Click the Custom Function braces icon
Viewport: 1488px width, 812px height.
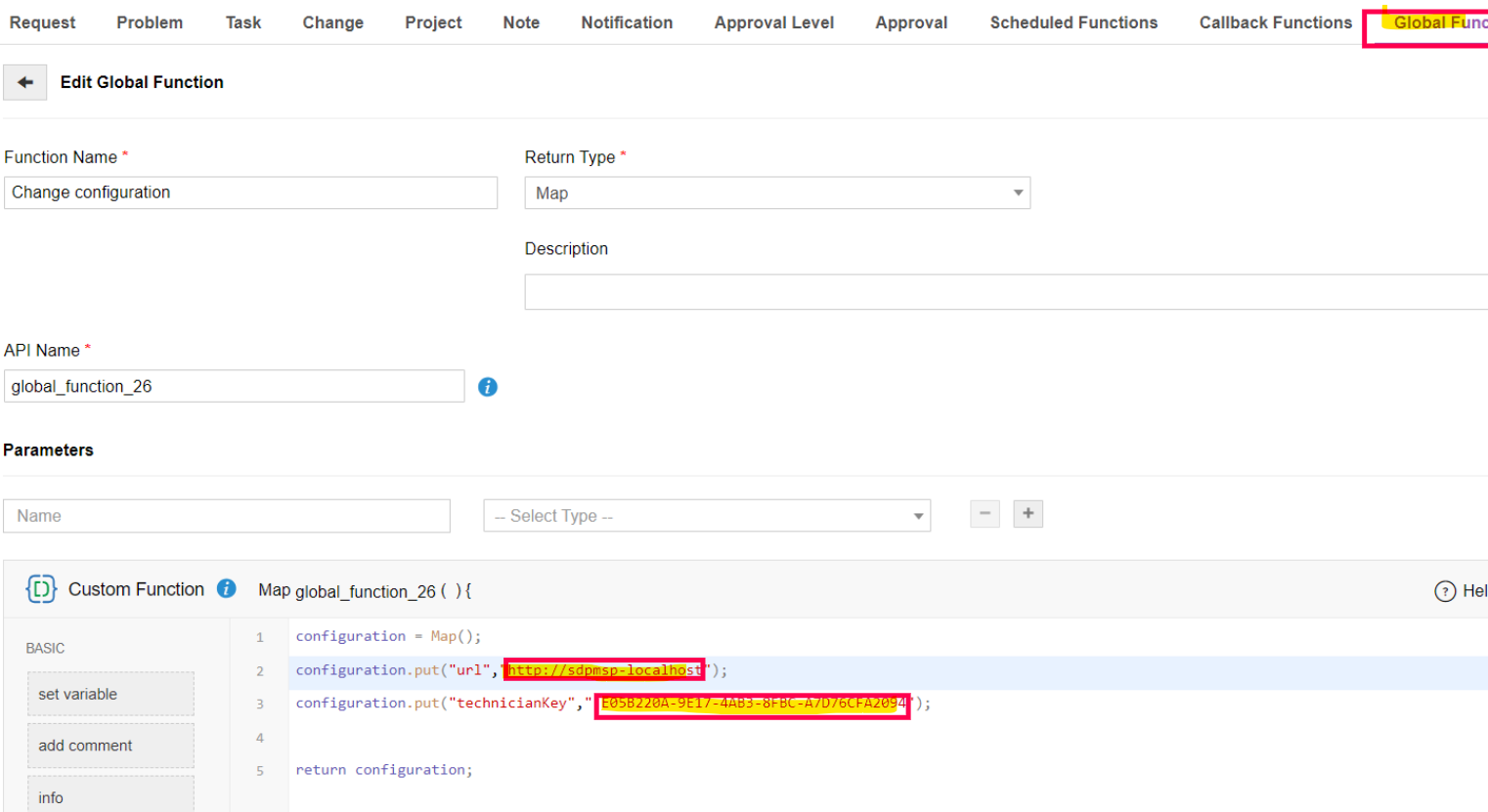point(41,589)
